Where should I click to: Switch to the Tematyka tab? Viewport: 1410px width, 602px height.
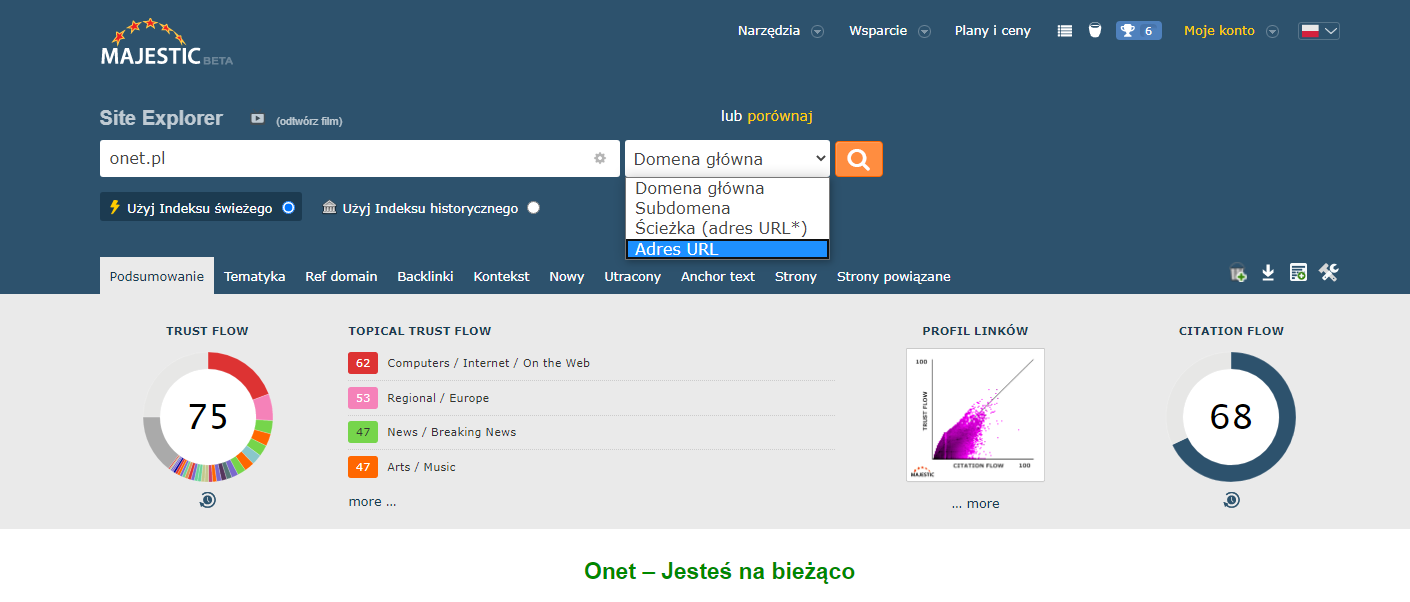255,276
